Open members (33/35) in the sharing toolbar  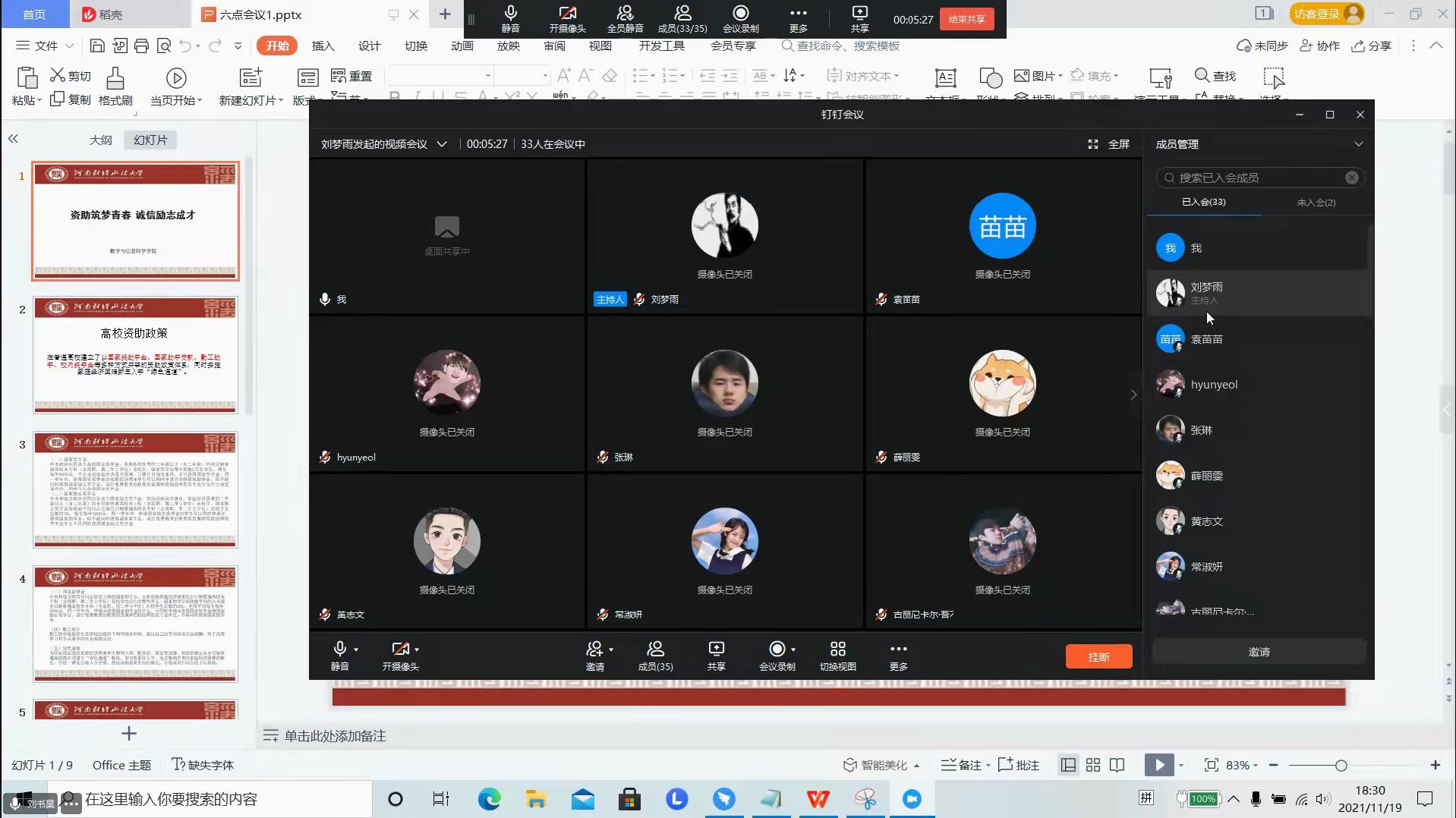(x=682, y=18)
